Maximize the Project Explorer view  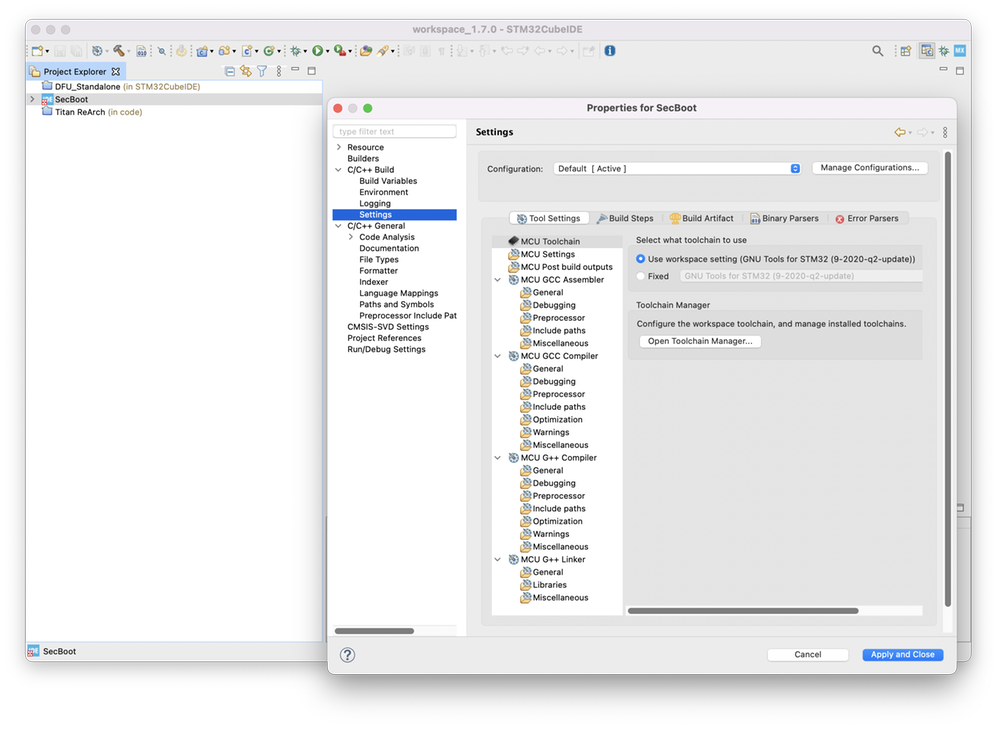click(x=312, y=71)
